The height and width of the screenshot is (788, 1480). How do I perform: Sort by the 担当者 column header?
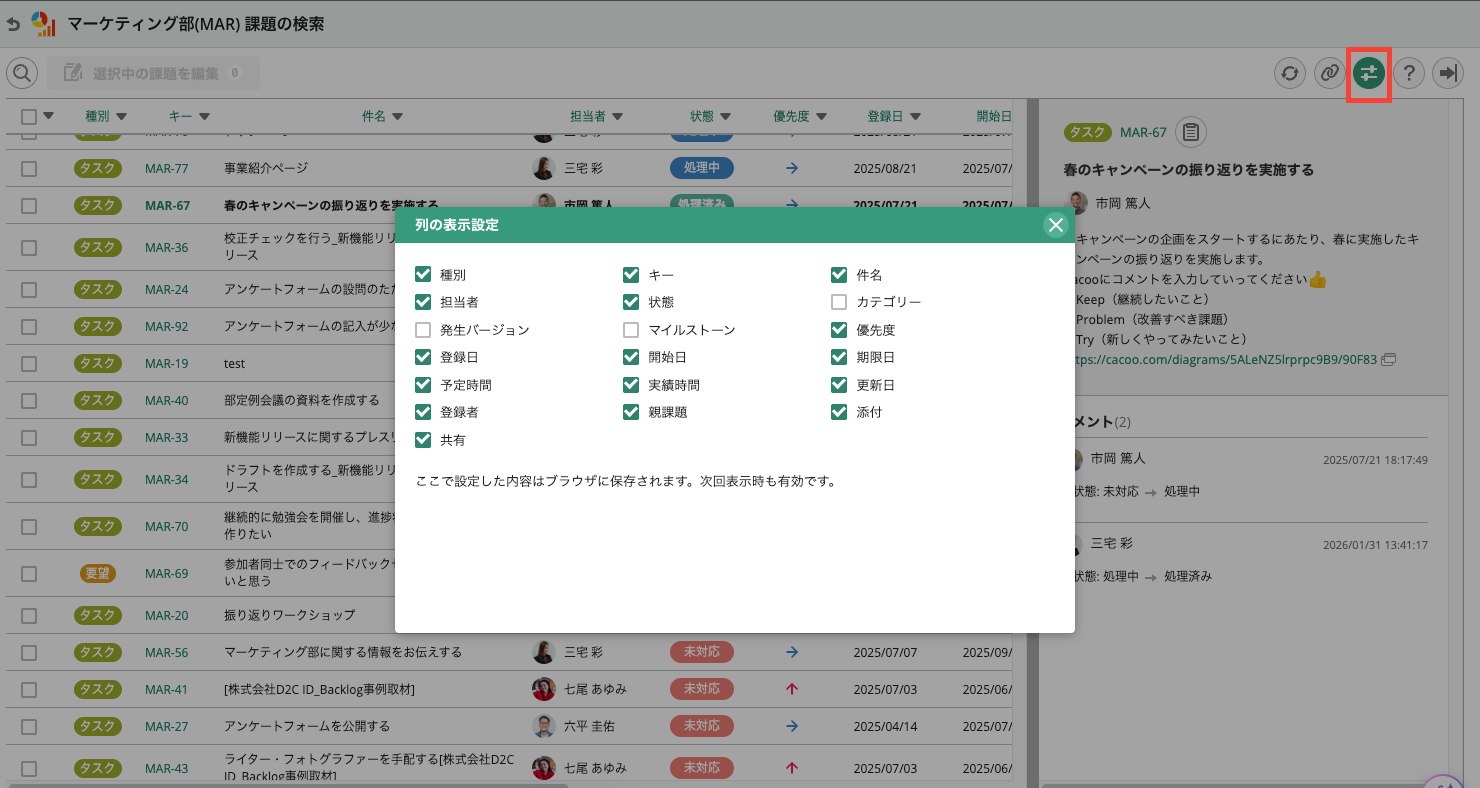597,117
